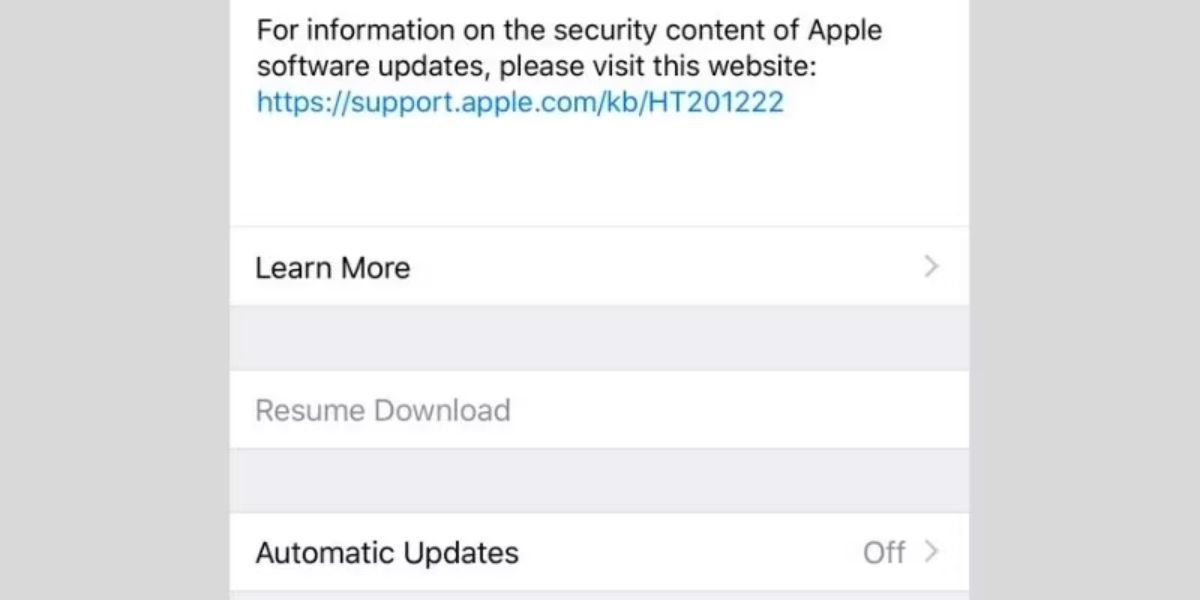Expand the chevron next to Off
The width and height of the screenshot is (1200, 600).
932,552
